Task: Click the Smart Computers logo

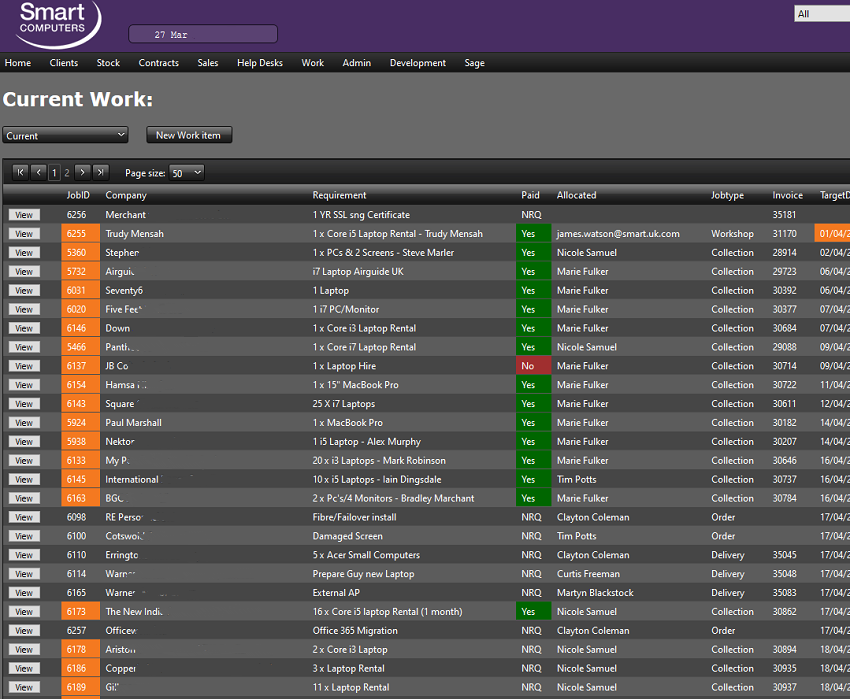Action: [55, 24]
